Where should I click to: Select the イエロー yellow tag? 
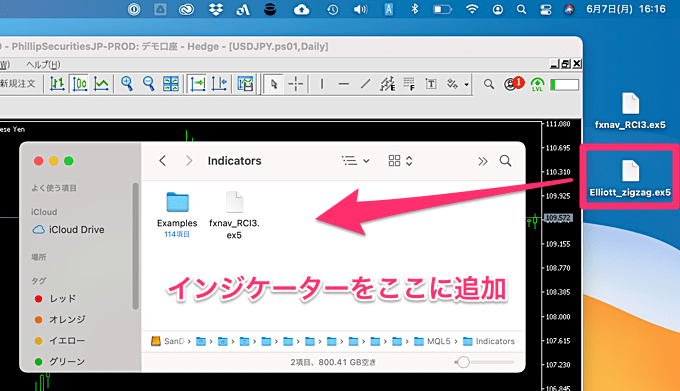pyautogui.click(x=60, y=341)
